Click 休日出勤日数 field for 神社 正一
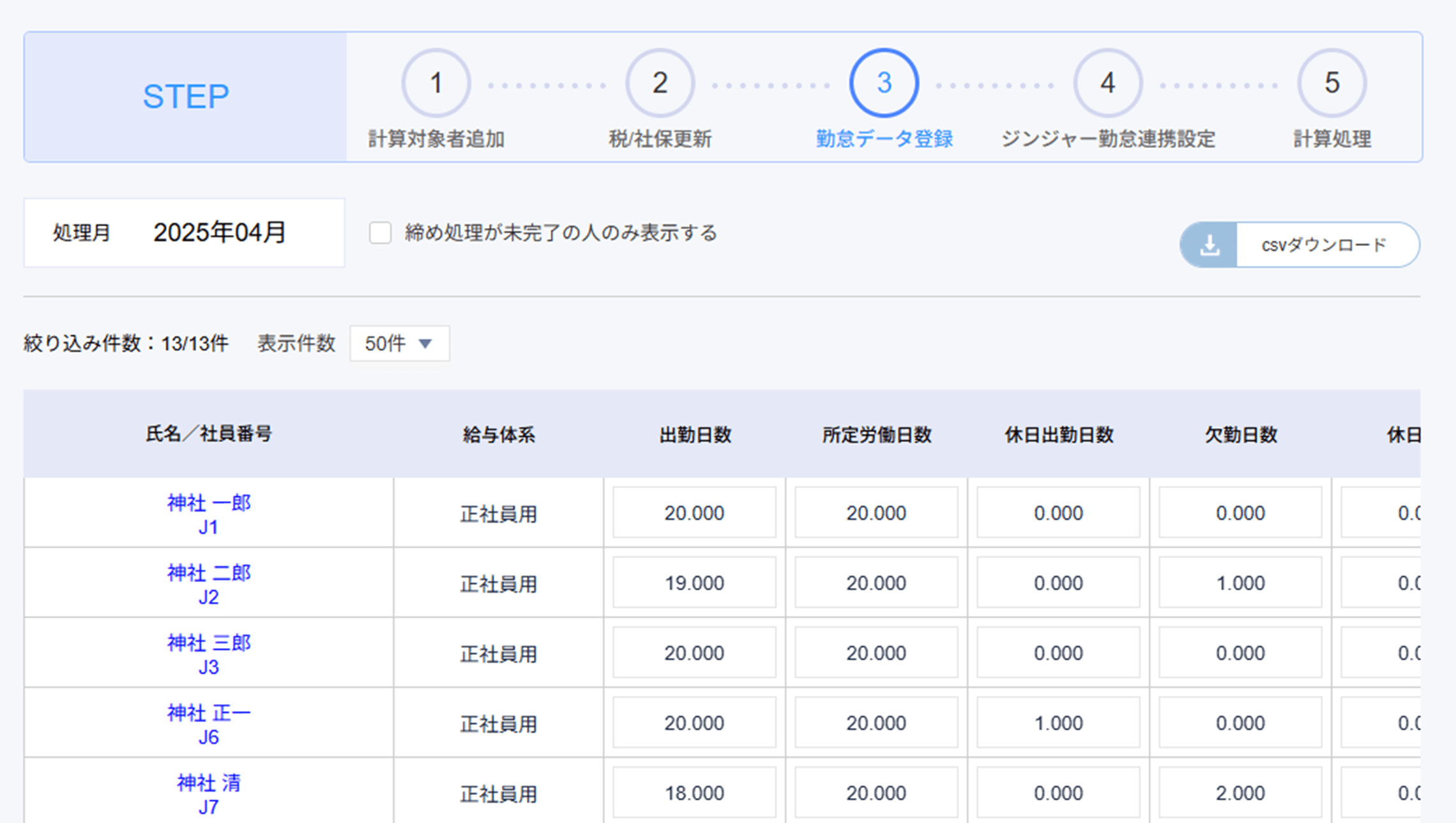The height and width of the screenshot is (823, 1456). coord(1058,723)
